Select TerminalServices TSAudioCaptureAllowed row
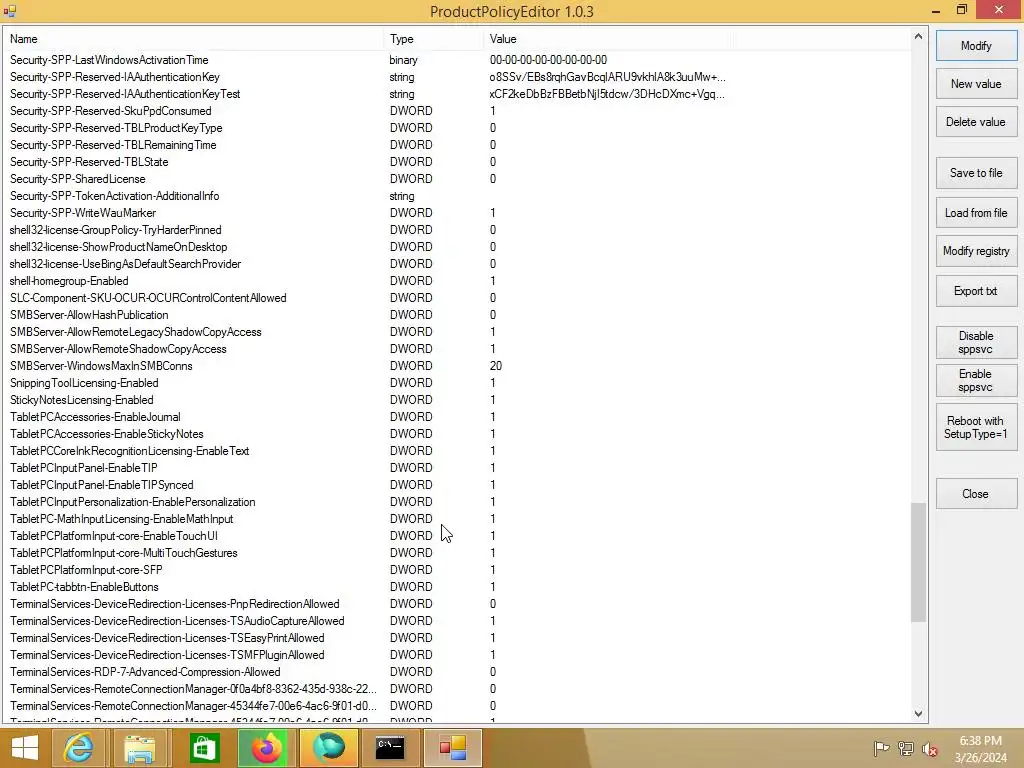Screen dimensions: 1024x768 [x=457, y=620]
